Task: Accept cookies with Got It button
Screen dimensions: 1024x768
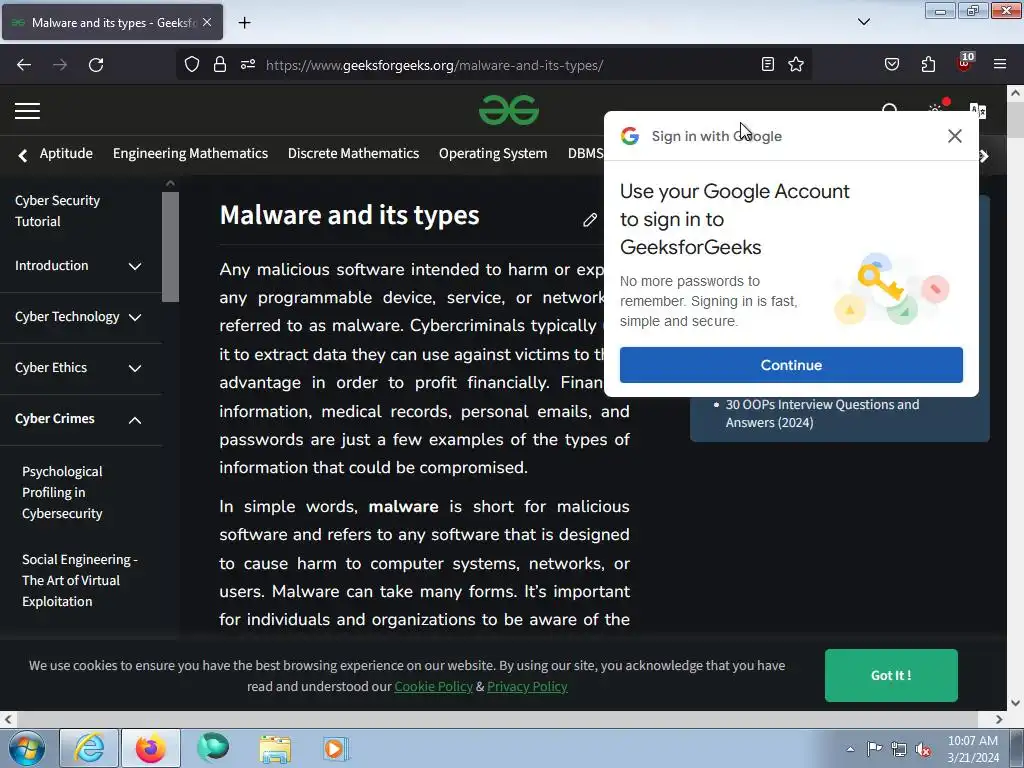Action: pyautogui.click(x=891, y=675)
